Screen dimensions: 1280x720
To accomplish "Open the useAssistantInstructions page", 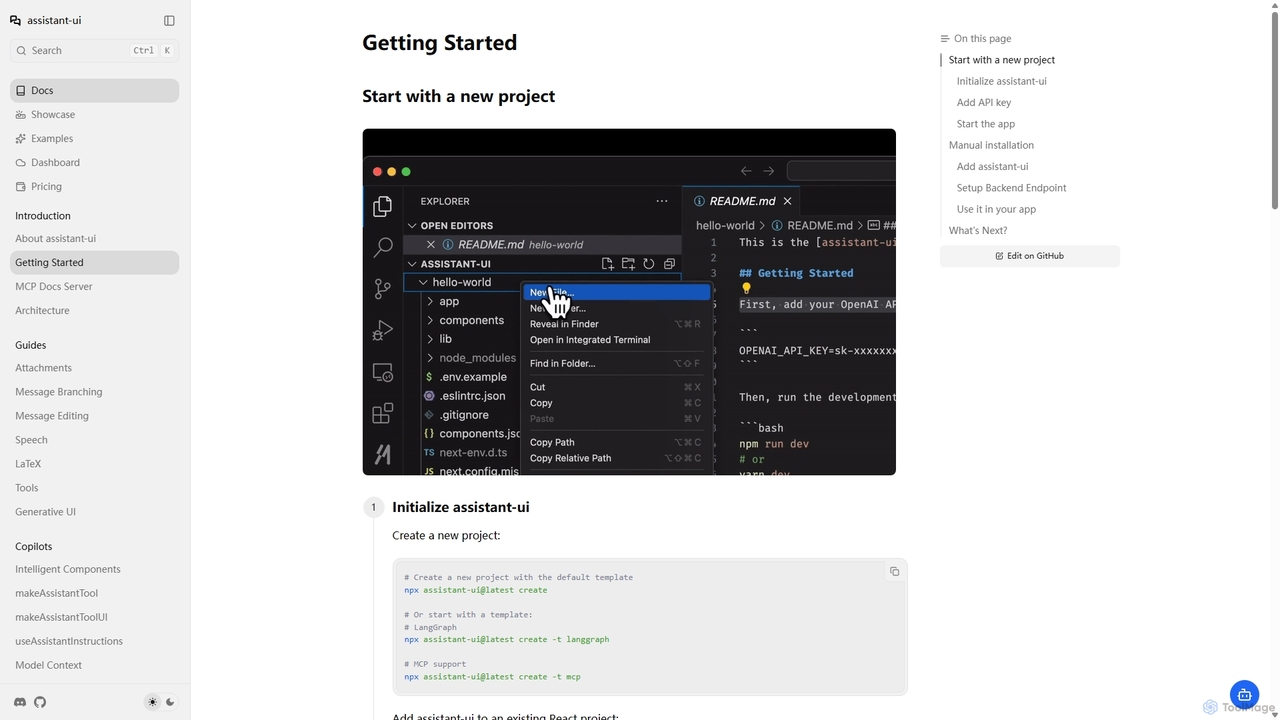I will click(x=94, y=641).
